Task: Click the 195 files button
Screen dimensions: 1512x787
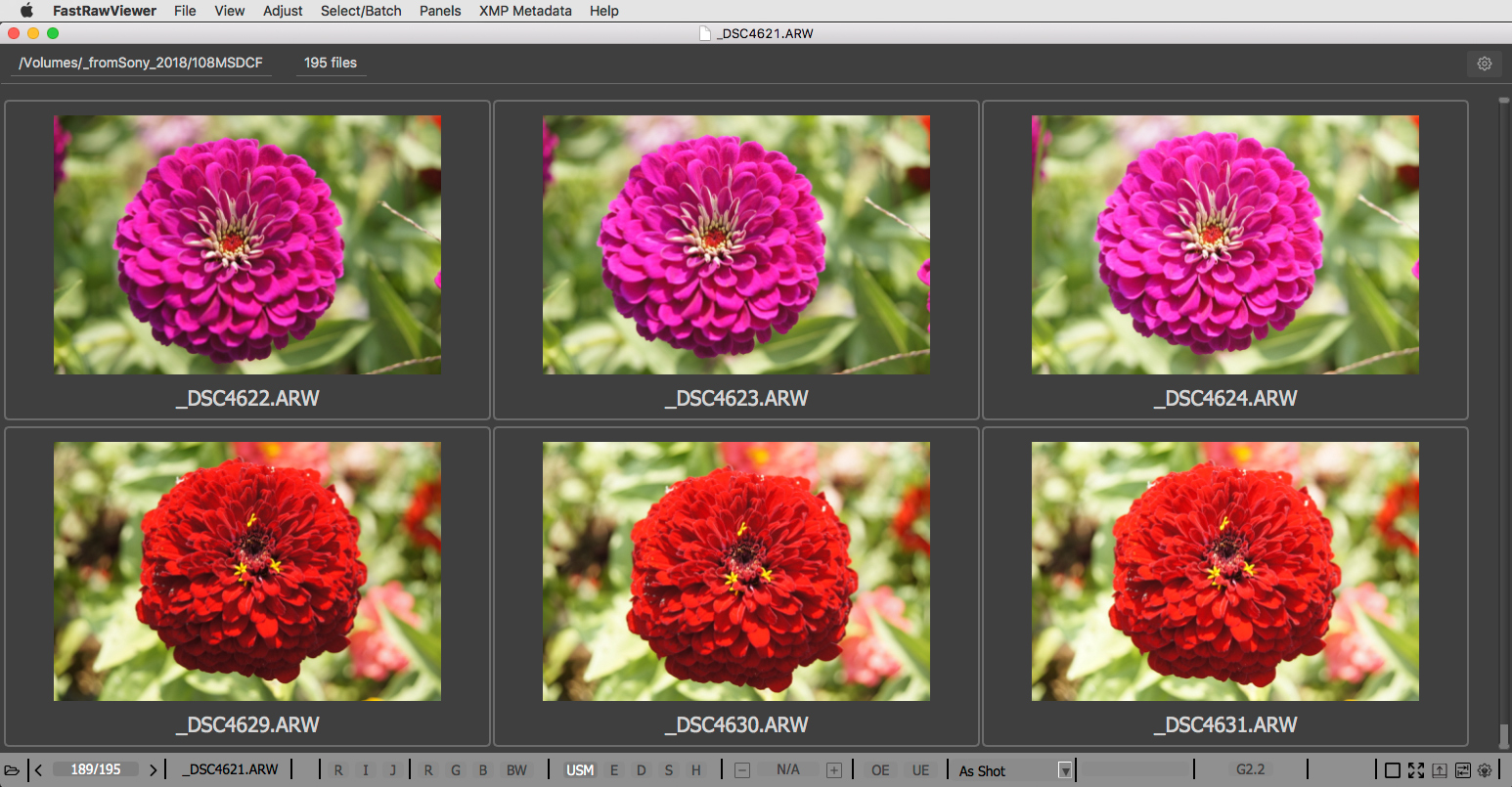Action: 331,63
